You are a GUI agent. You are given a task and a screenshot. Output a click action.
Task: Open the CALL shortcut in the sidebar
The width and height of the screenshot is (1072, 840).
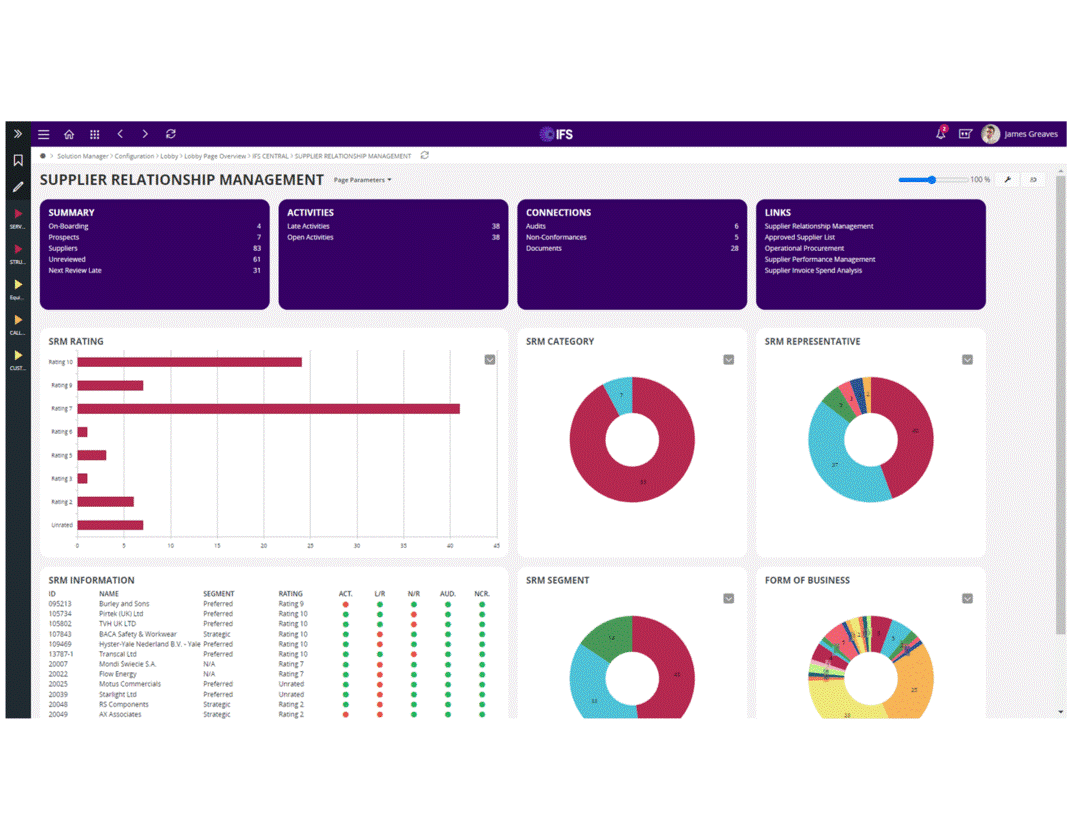point(18,325)
